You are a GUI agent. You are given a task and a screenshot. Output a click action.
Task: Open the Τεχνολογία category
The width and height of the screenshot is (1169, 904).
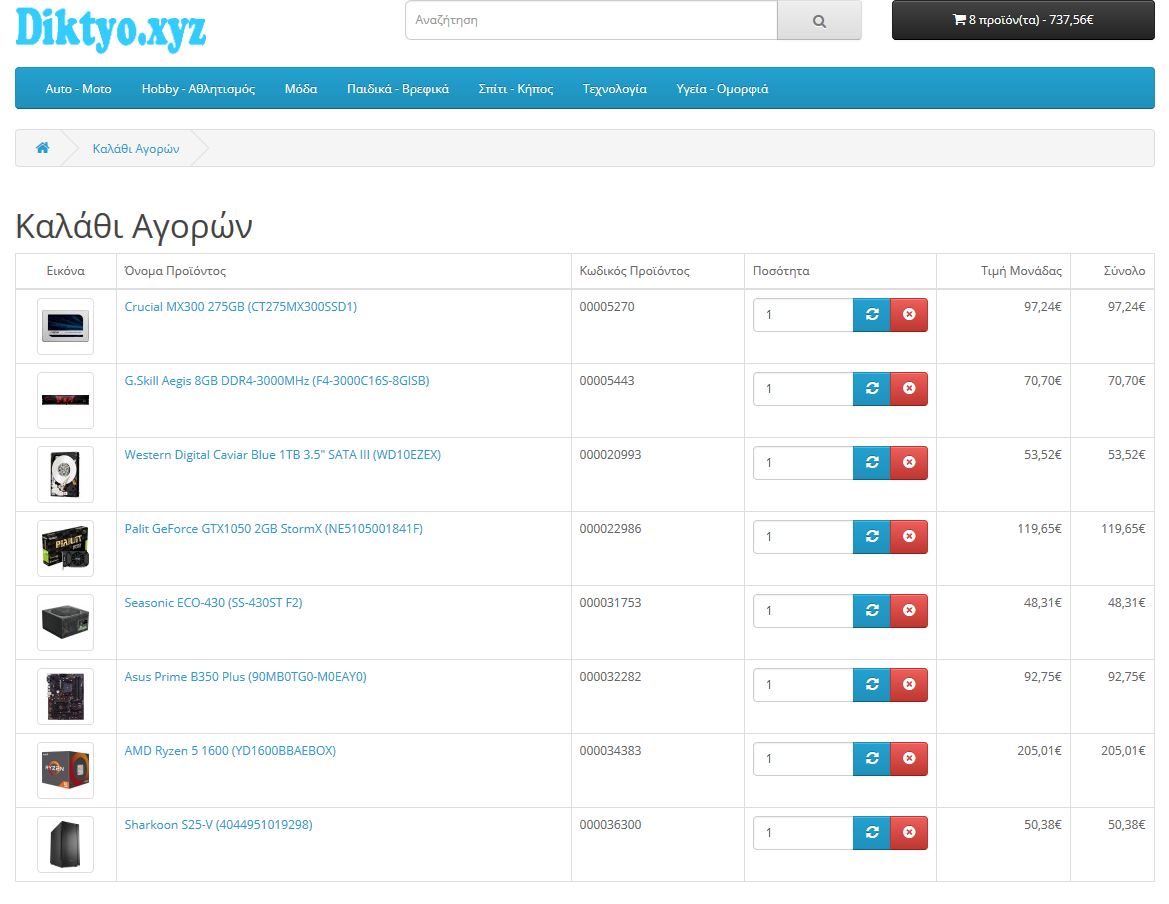coord(615,89)
